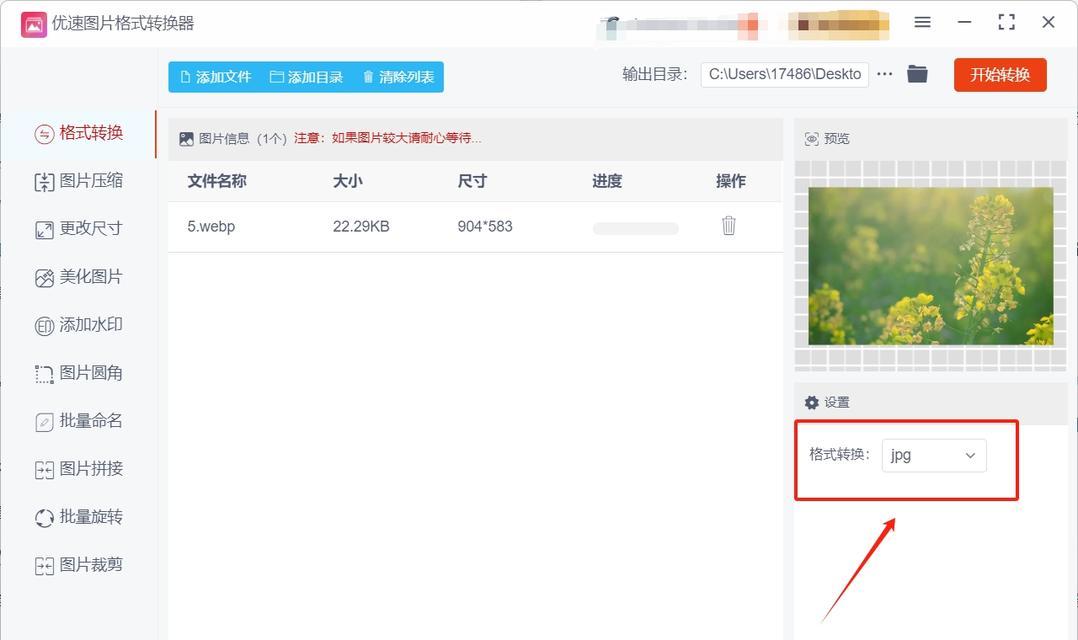Image resolution: width=1078 pixels, height=640 pixels.
Task: Open the 添加水印 watermark section
Action: click(x=79, y=324)
